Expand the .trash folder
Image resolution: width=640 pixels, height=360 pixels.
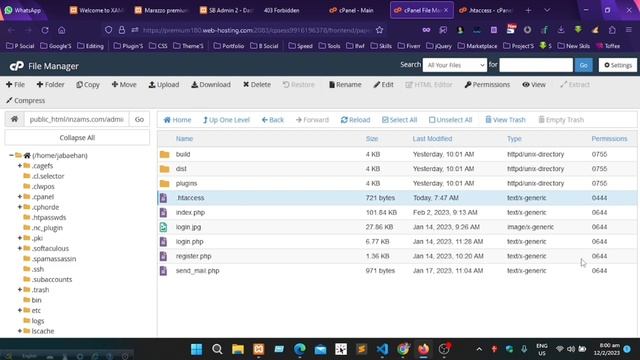tap(20, 289)
